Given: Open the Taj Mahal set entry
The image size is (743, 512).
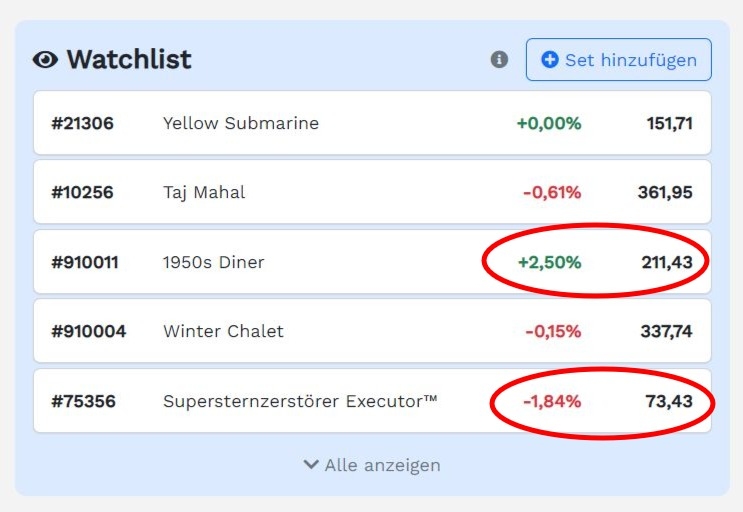Looking at the screenshot, I should [x=372, y=192].
